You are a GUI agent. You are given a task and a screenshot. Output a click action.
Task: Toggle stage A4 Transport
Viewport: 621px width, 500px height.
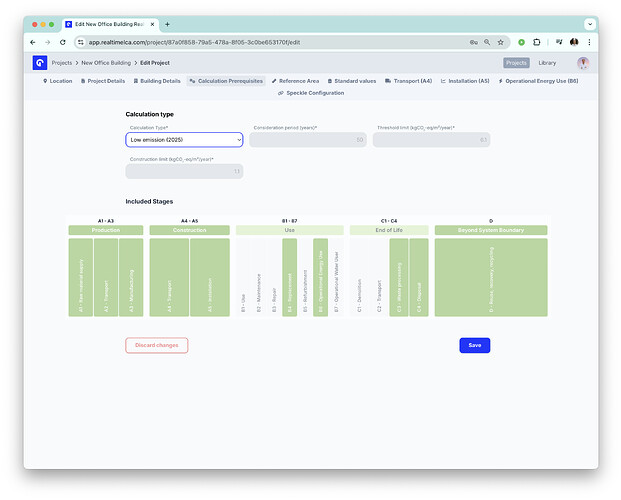169,277
